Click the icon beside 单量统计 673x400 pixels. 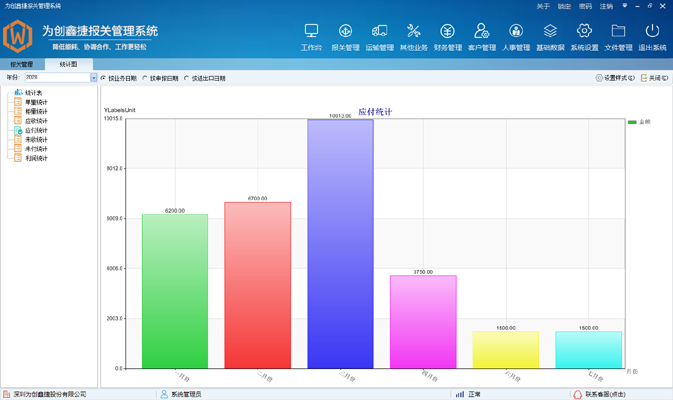click(x=18, y=102)
